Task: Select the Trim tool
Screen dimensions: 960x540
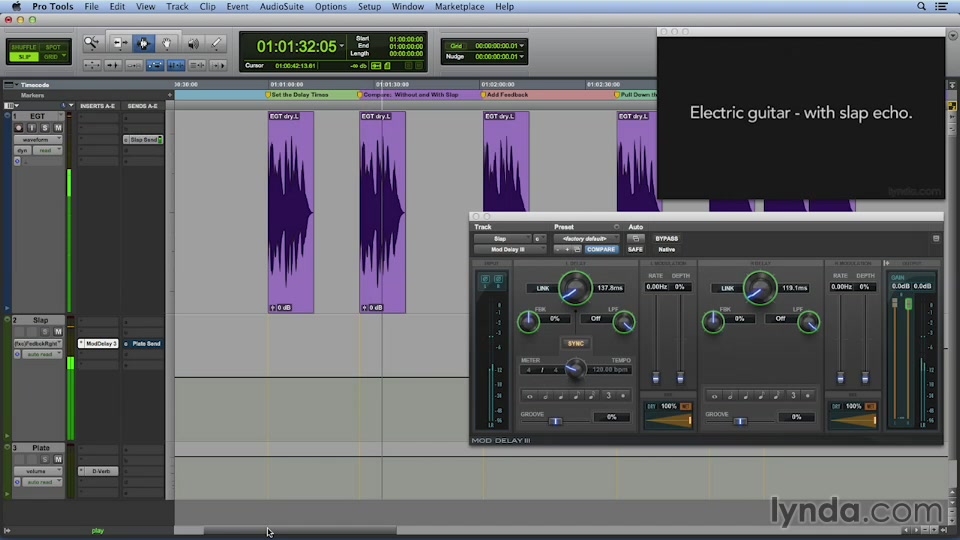Action: point(120,43)
